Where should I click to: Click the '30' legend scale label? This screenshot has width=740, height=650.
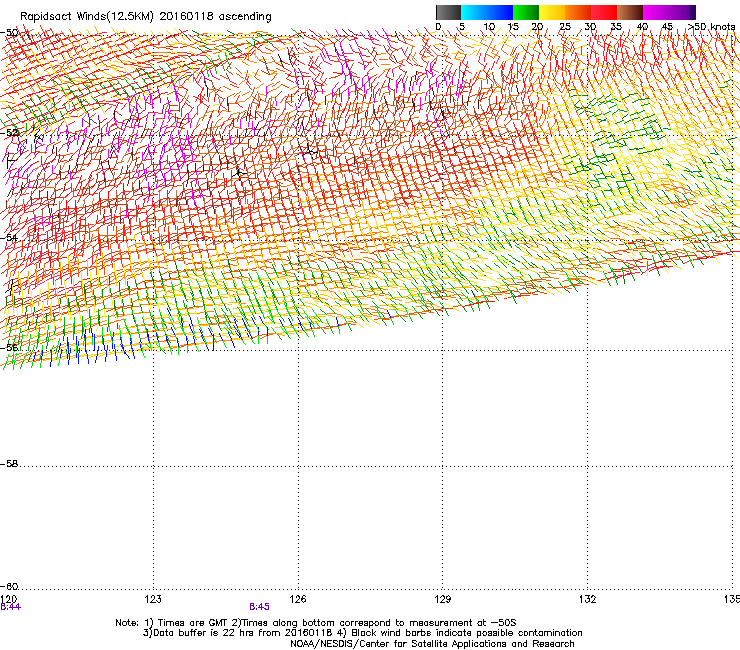(590, 27)
